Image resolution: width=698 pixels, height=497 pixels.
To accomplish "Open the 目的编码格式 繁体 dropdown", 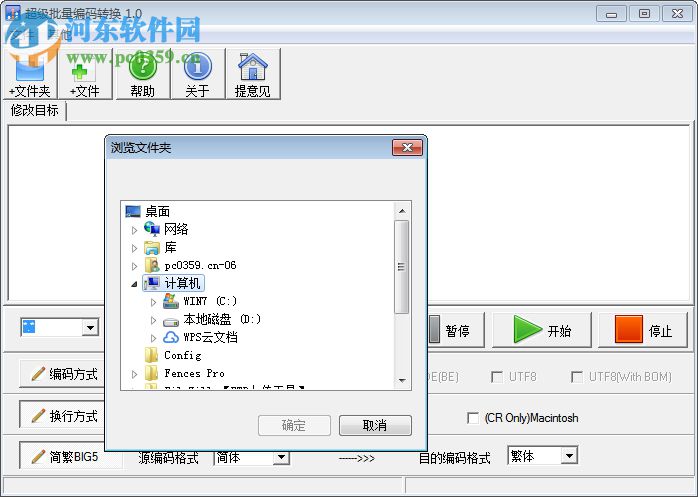I will (x=569, y=456).
